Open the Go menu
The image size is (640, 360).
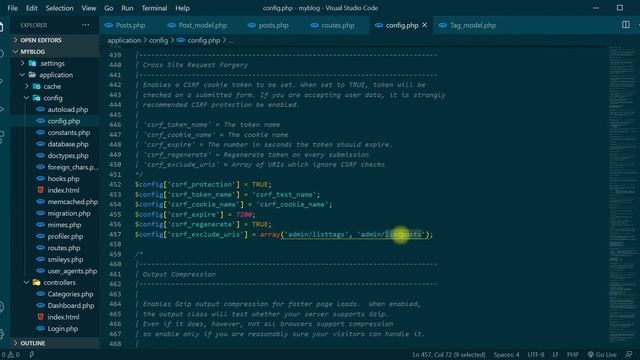click(109, 8)
